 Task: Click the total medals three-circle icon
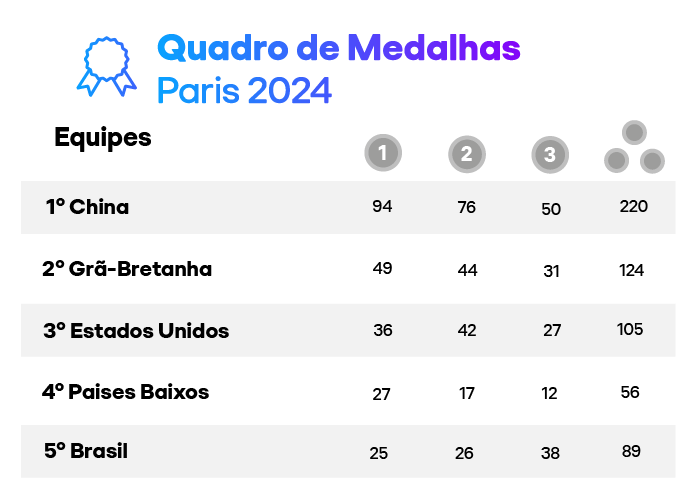point(634,147)
